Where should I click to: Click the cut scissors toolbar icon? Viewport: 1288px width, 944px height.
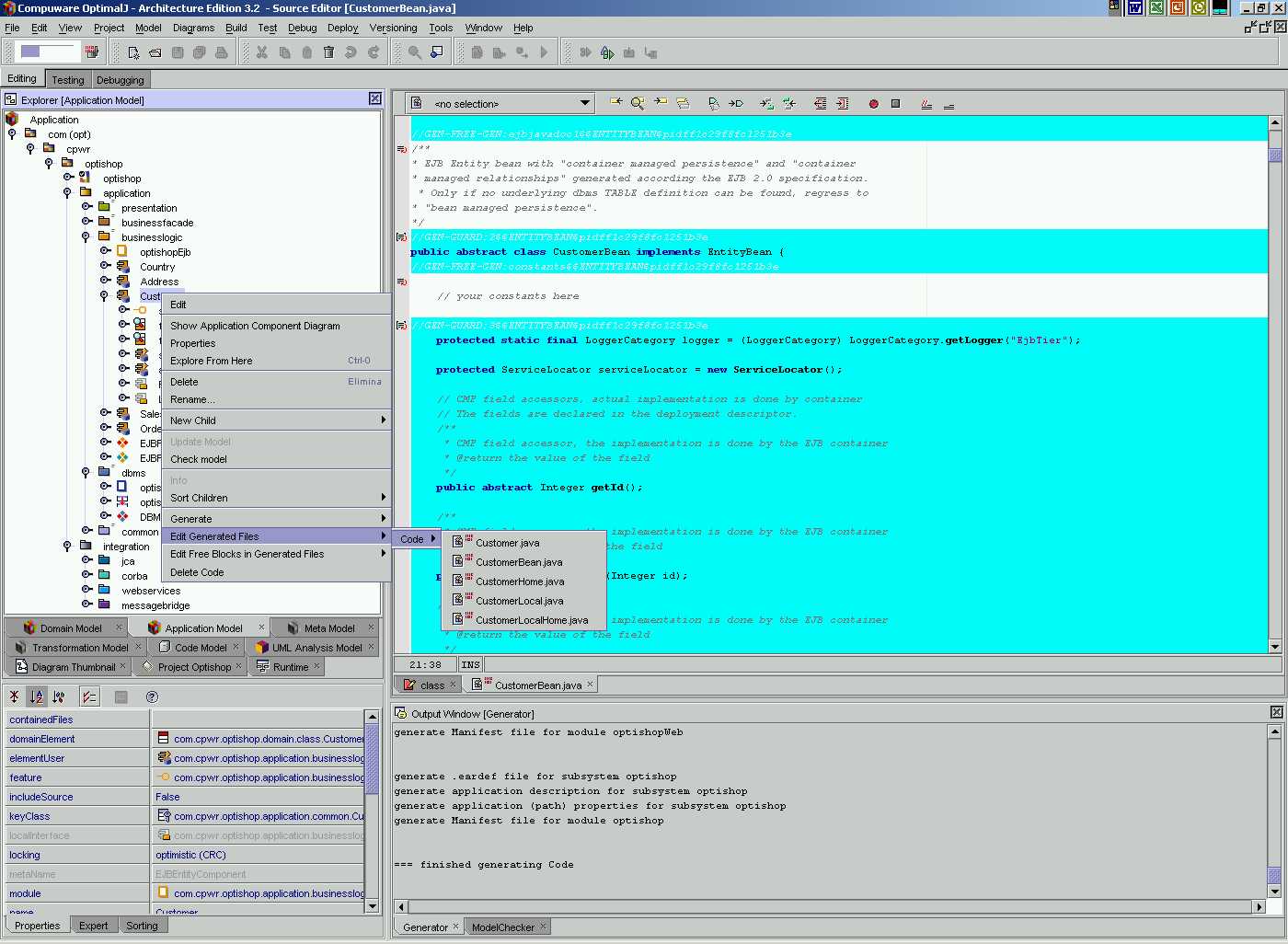262,52
